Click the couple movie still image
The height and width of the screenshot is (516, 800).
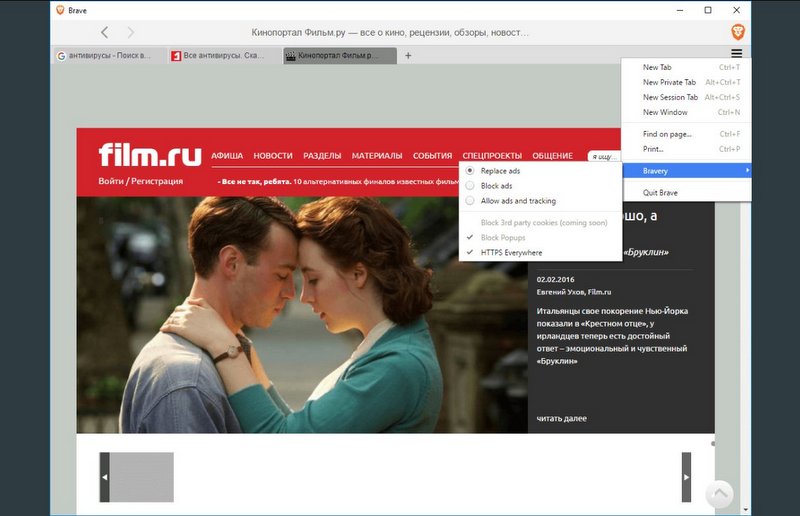[302, 315]
